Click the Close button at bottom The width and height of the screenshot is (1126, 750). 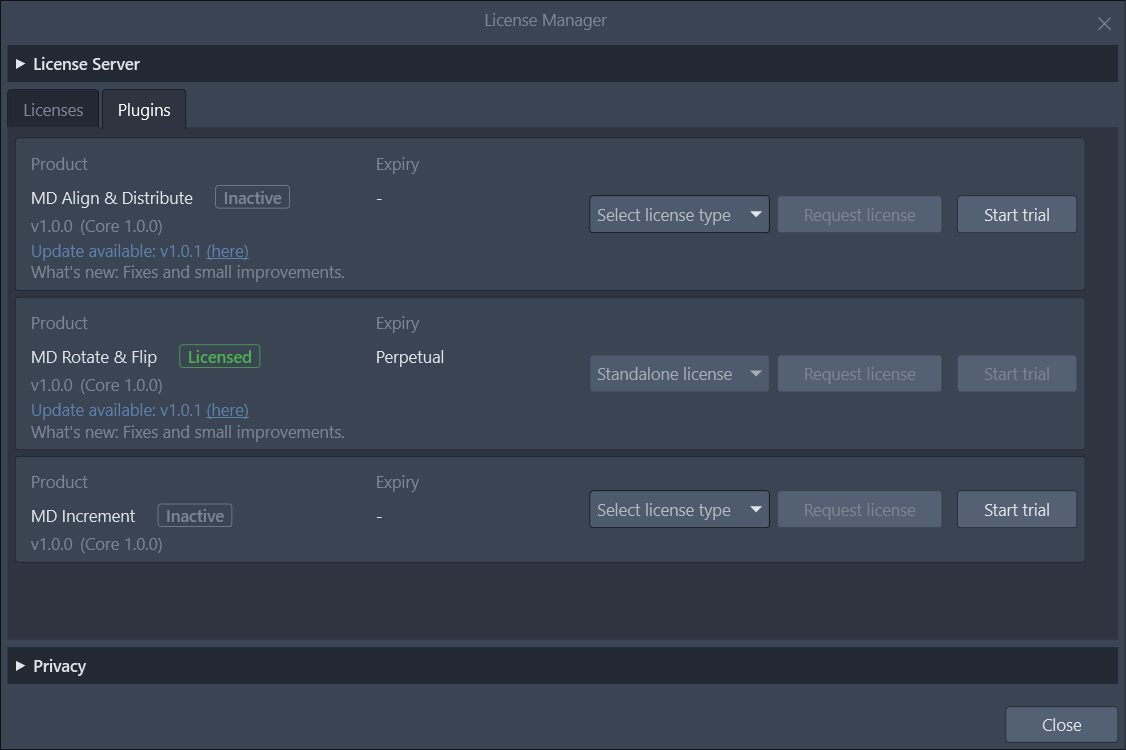[x=1061, y=725]
